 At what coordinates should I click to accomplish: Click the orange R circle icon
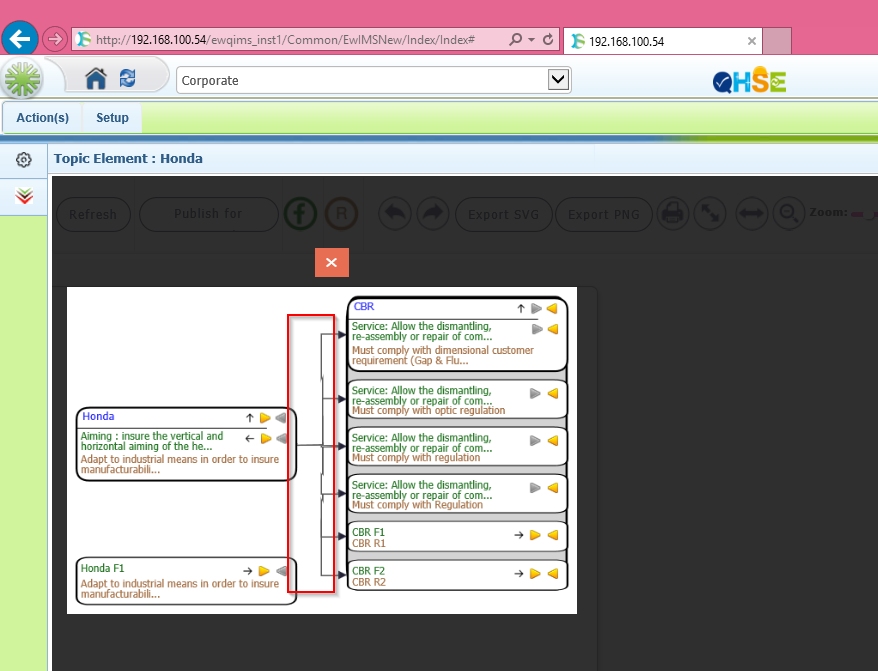click(342, 213)
